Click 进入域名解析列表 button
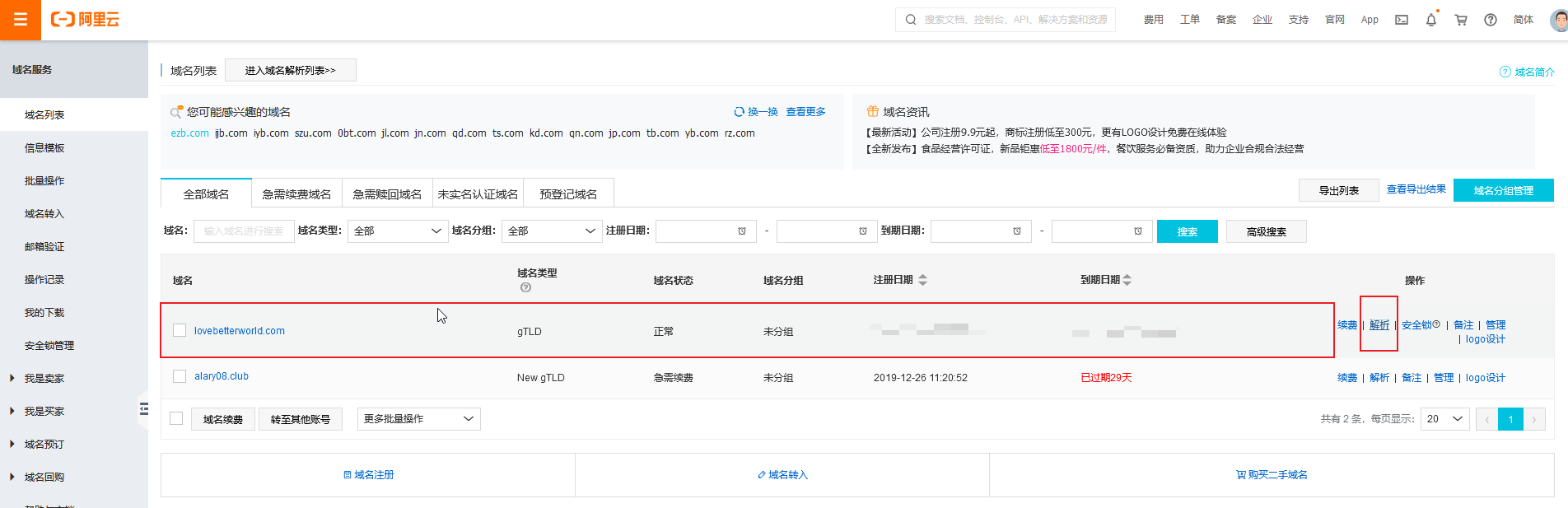This screenshot has height=508, width=1568. [291, 70]
